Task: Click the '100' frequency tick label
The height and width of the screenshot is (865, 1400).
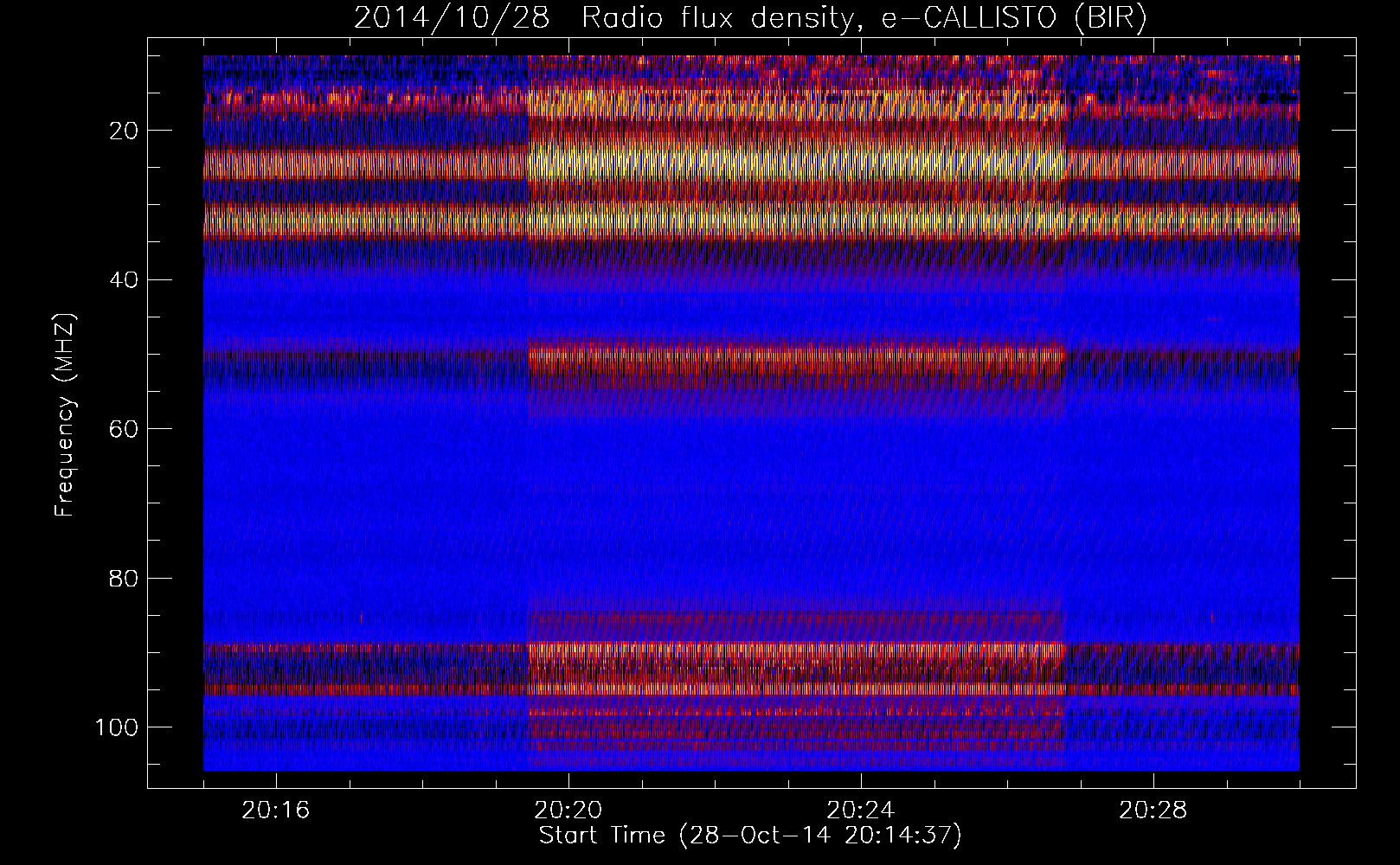Action: point(117,727)
